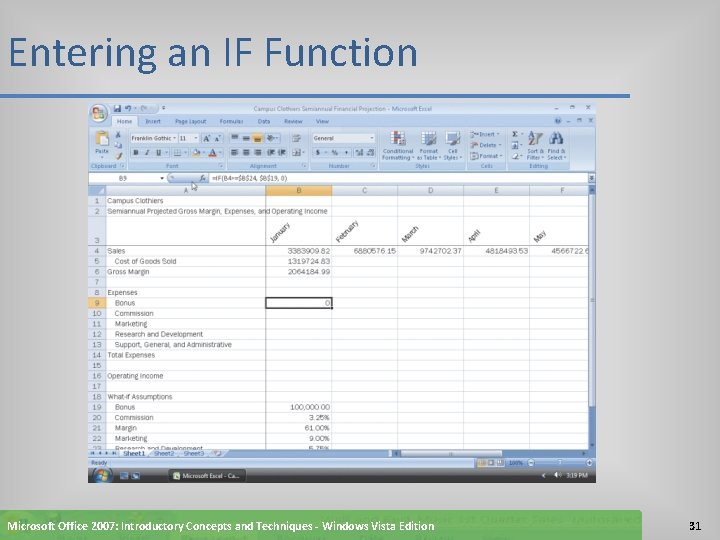The image size is (720, 540).
Task: Open the Cell Styles gallery
Action: [453, 146]
